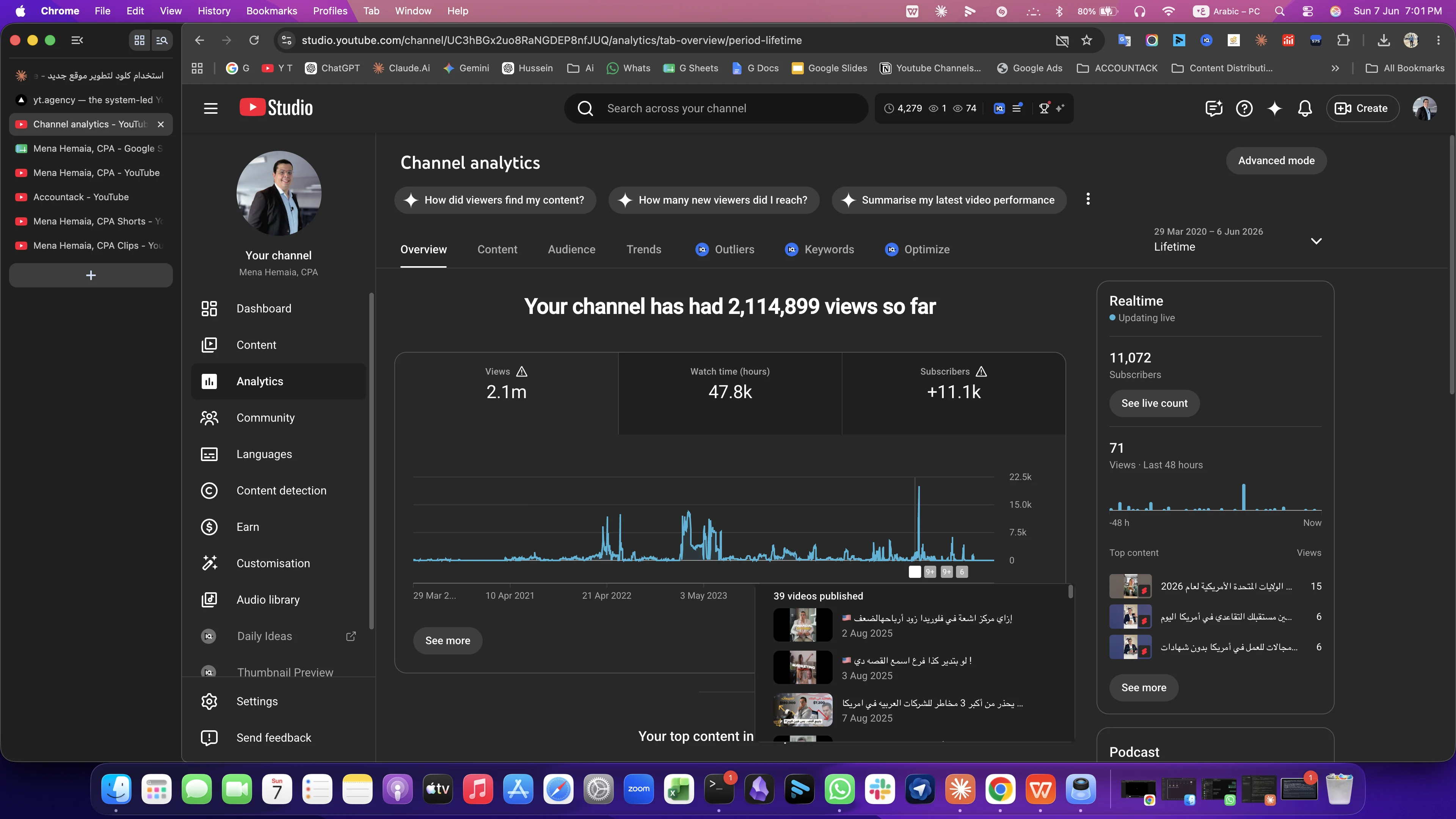Open Content detection in the sidebar
The width and height of the screenshot is (1456, 819).
279,491
